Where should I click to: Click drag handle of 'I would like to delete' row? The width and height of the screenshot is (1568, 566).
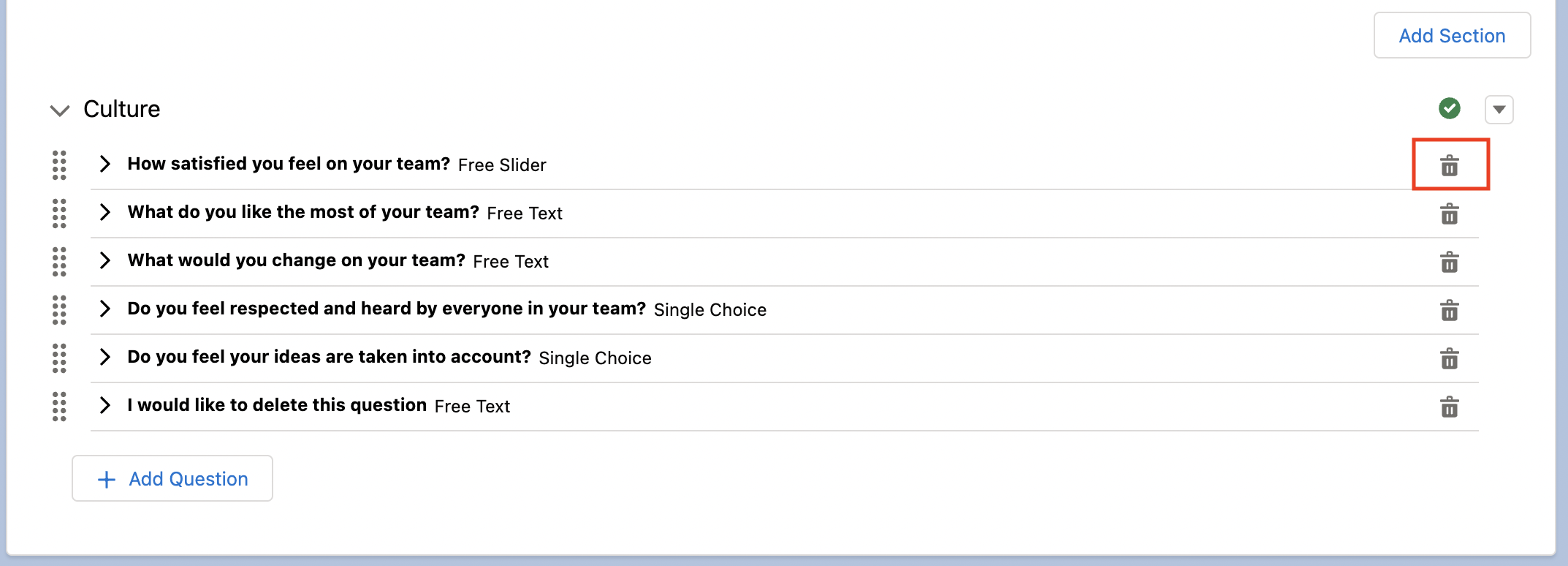[59, 407]
